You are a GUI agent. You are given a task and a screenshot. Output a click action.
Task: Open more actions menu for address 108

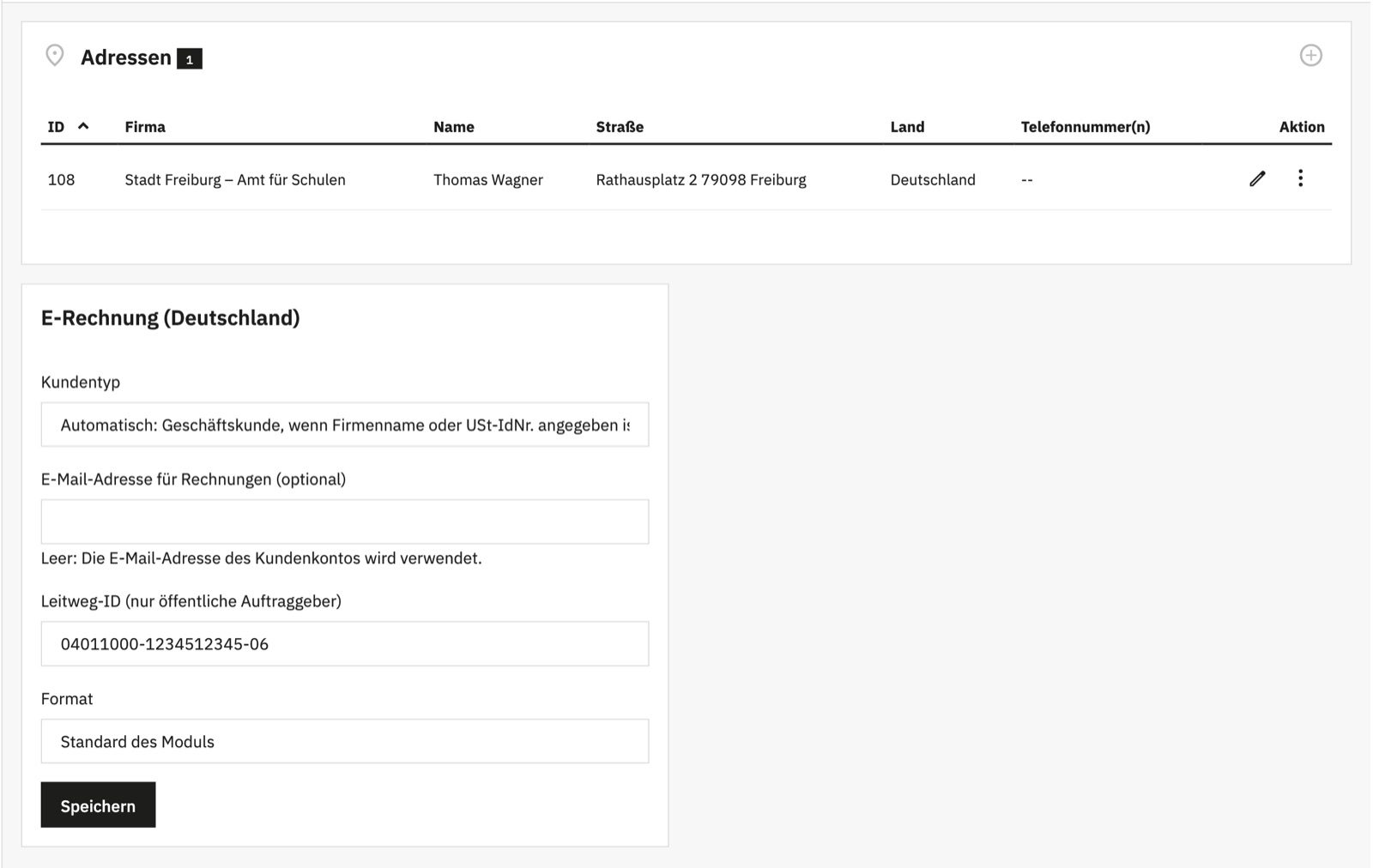pos(1300,178)
